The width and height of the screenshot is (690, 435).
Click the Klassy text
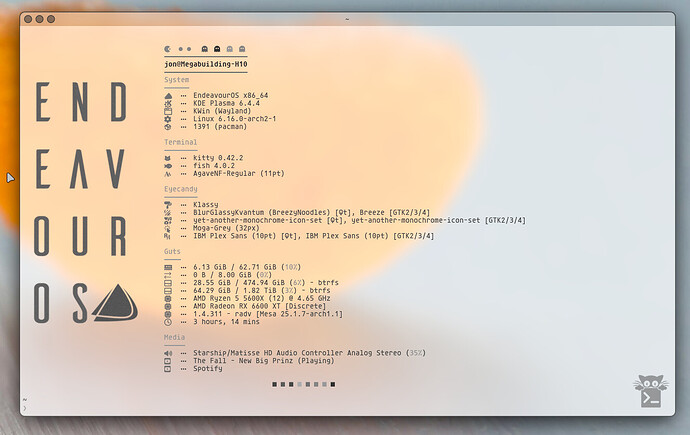pos(206,205)
